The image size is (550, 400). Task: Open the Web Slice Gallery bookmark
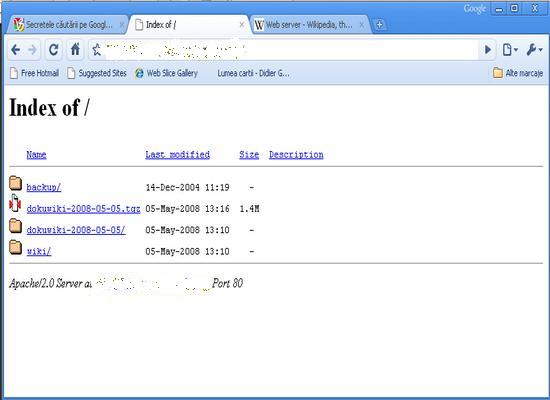(x=166, y=73)
